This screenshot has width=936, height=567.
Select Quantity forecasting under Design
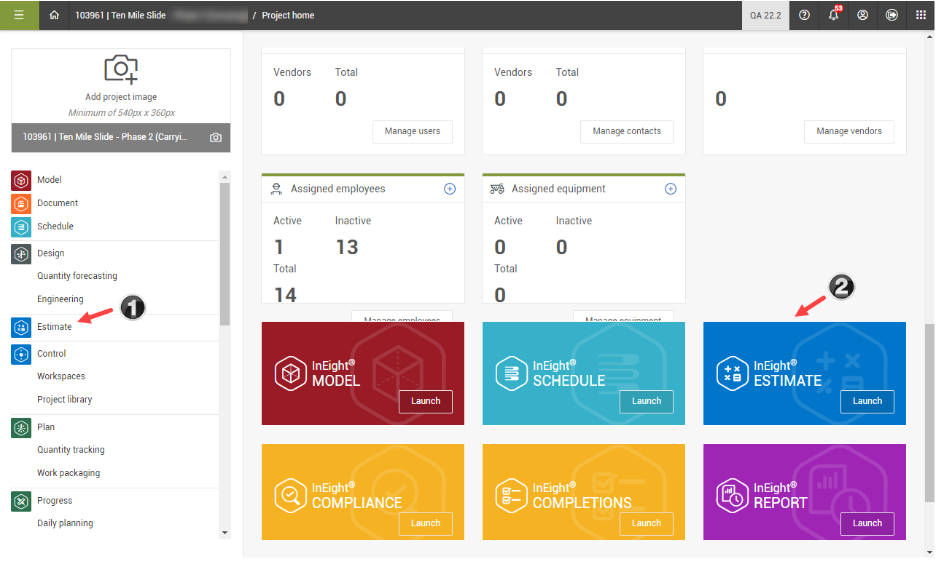[x=77, y=276]
